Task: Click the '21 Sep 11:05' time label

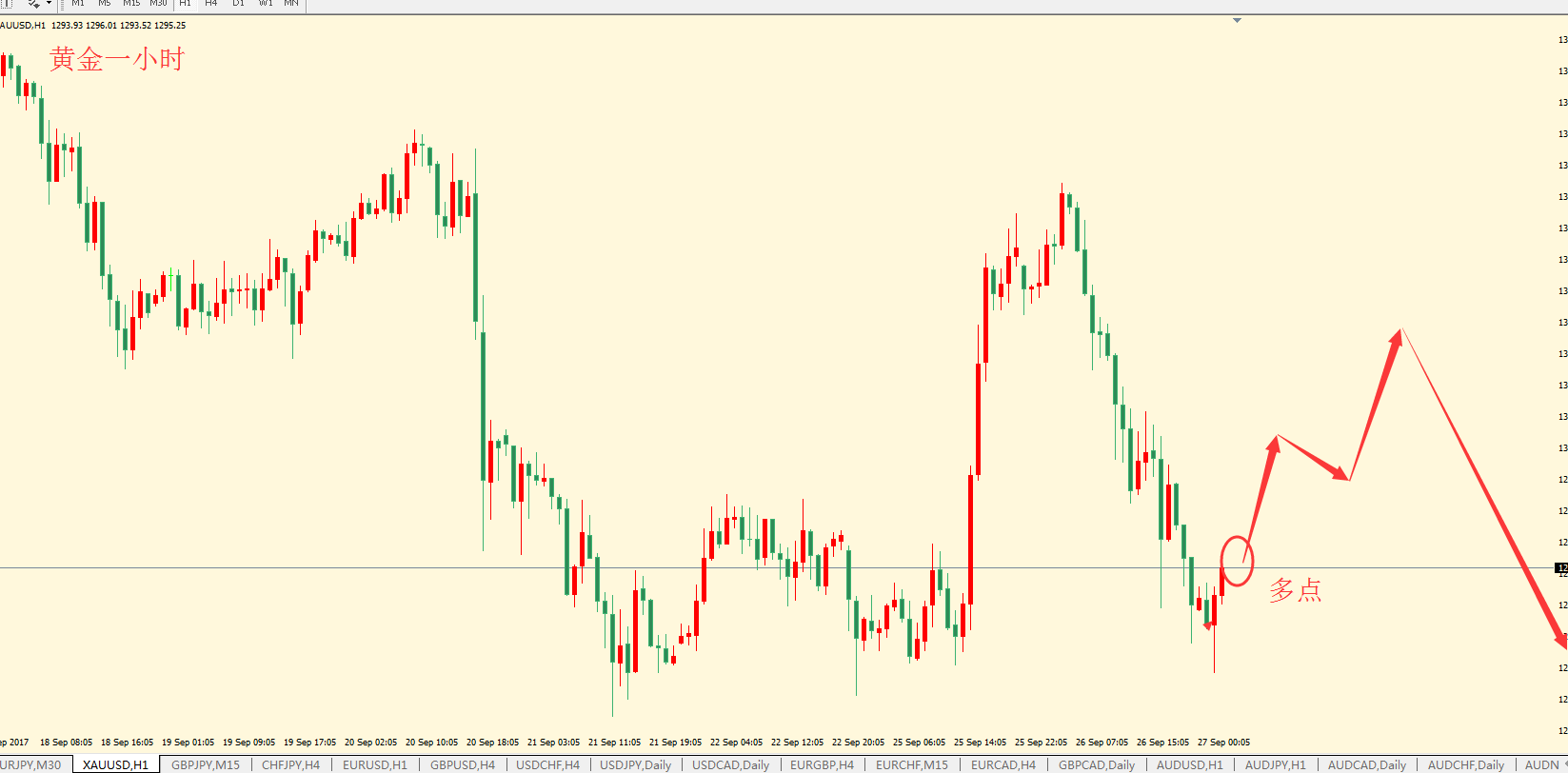Action: [614, 743]
